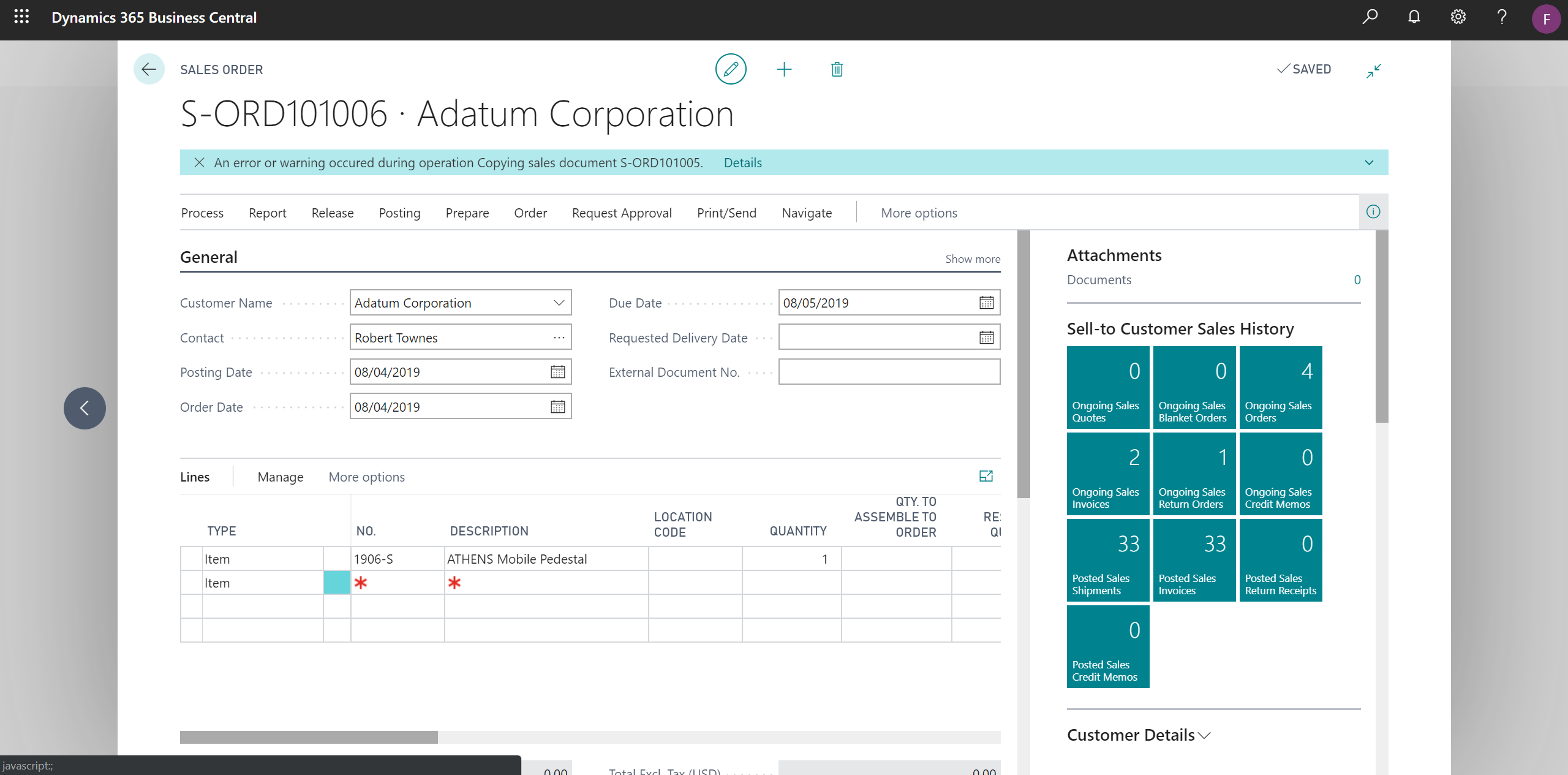Open the Request Approval menu
Viewport: 1568px width, 775px height.
point(622,213)
